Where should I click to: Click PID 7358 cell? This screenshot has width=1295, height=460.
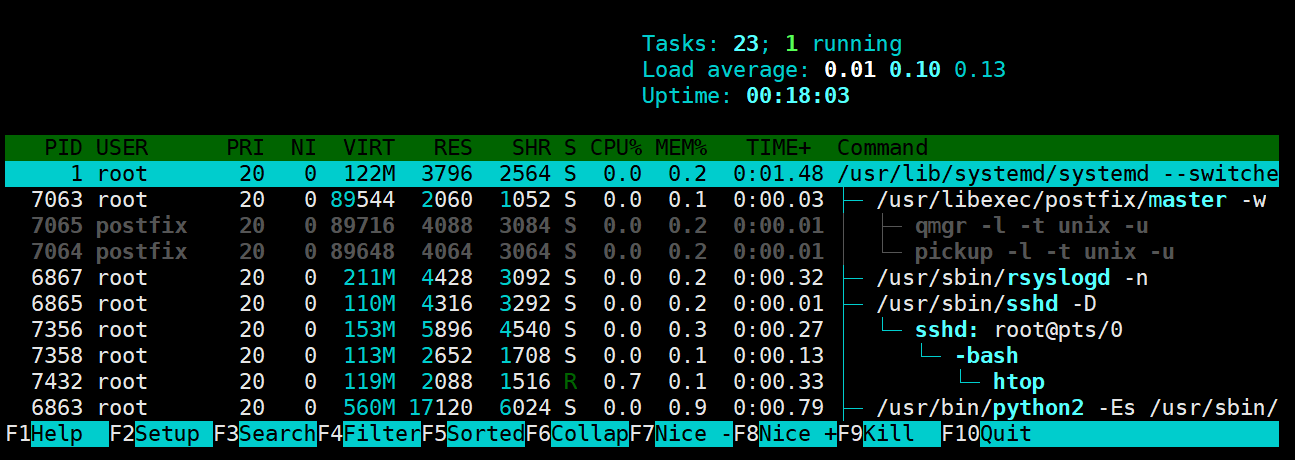point(57,356)
